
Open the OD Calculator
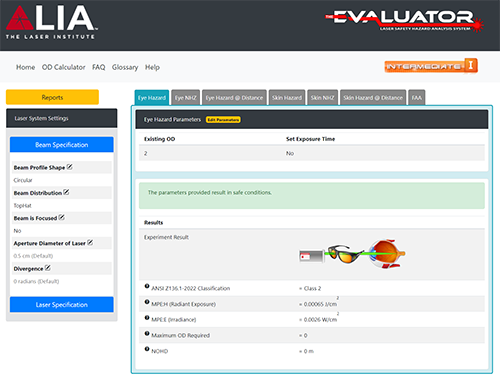coord(64,67)
